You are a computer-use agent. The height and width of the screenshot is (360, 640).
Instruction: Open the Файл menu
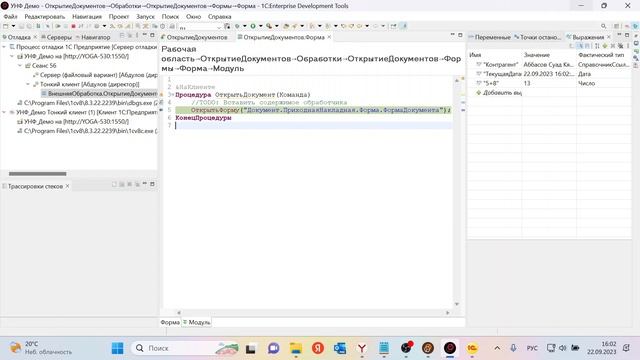click(10, 17)
